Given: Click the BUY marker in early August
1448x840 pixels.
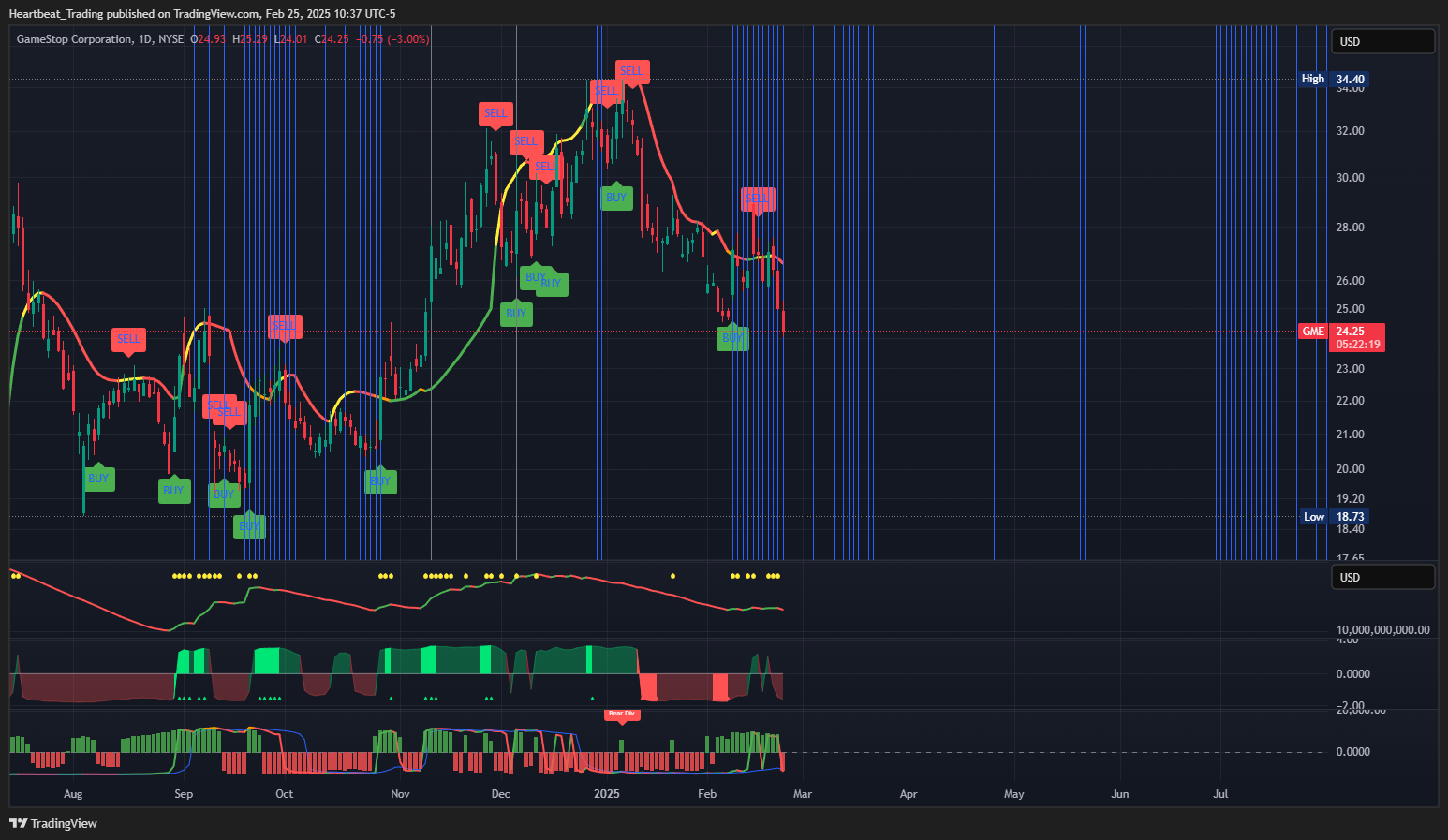Looking at the screenshot, I should [x=98, y=479].
